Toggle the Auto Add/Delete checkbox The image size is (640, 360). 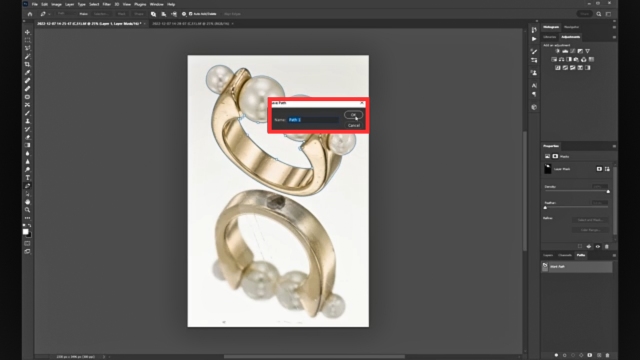pos(191,14)
